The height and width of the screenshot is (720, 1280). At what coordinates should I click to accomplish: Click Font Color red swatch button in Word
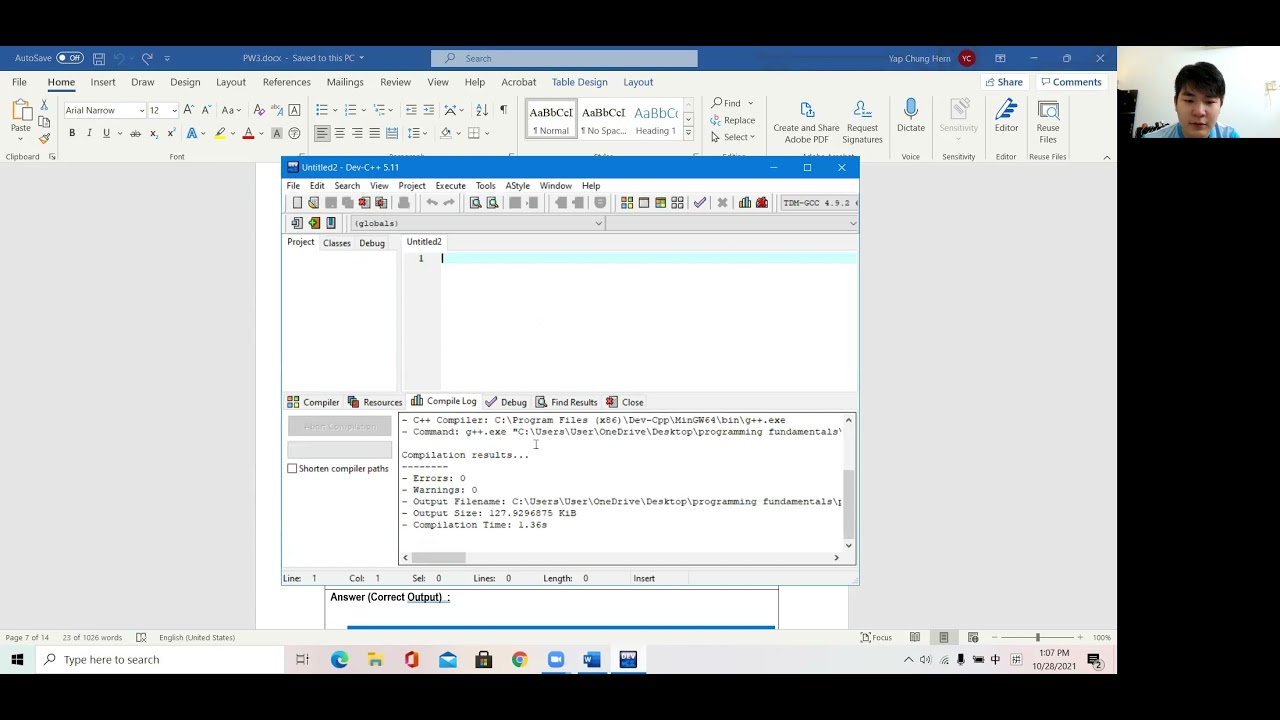coord(248,133)
